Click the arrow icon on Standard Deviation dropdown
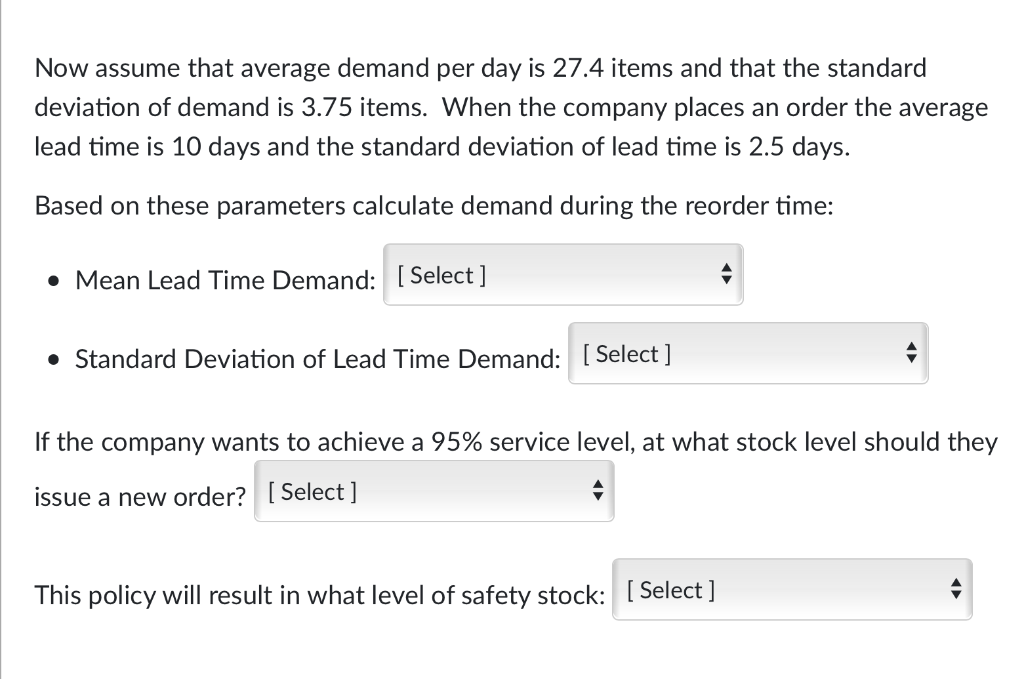The image size is (1024, 679). click(x=911, y=352)
